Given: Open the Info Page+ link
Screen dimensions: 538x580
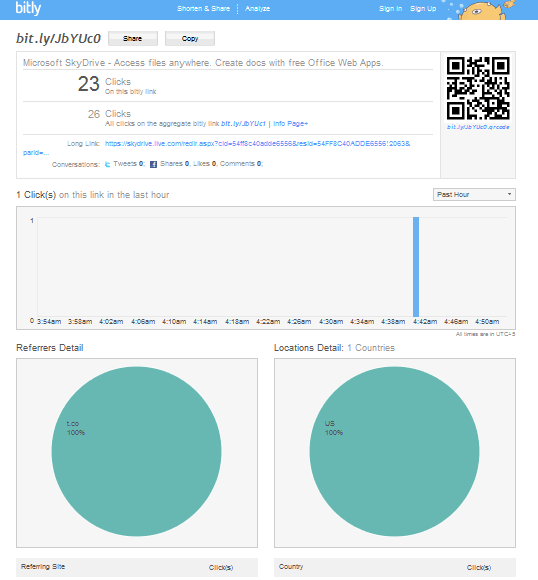Looking at the screenshot, I should click(x=290, y=124).
